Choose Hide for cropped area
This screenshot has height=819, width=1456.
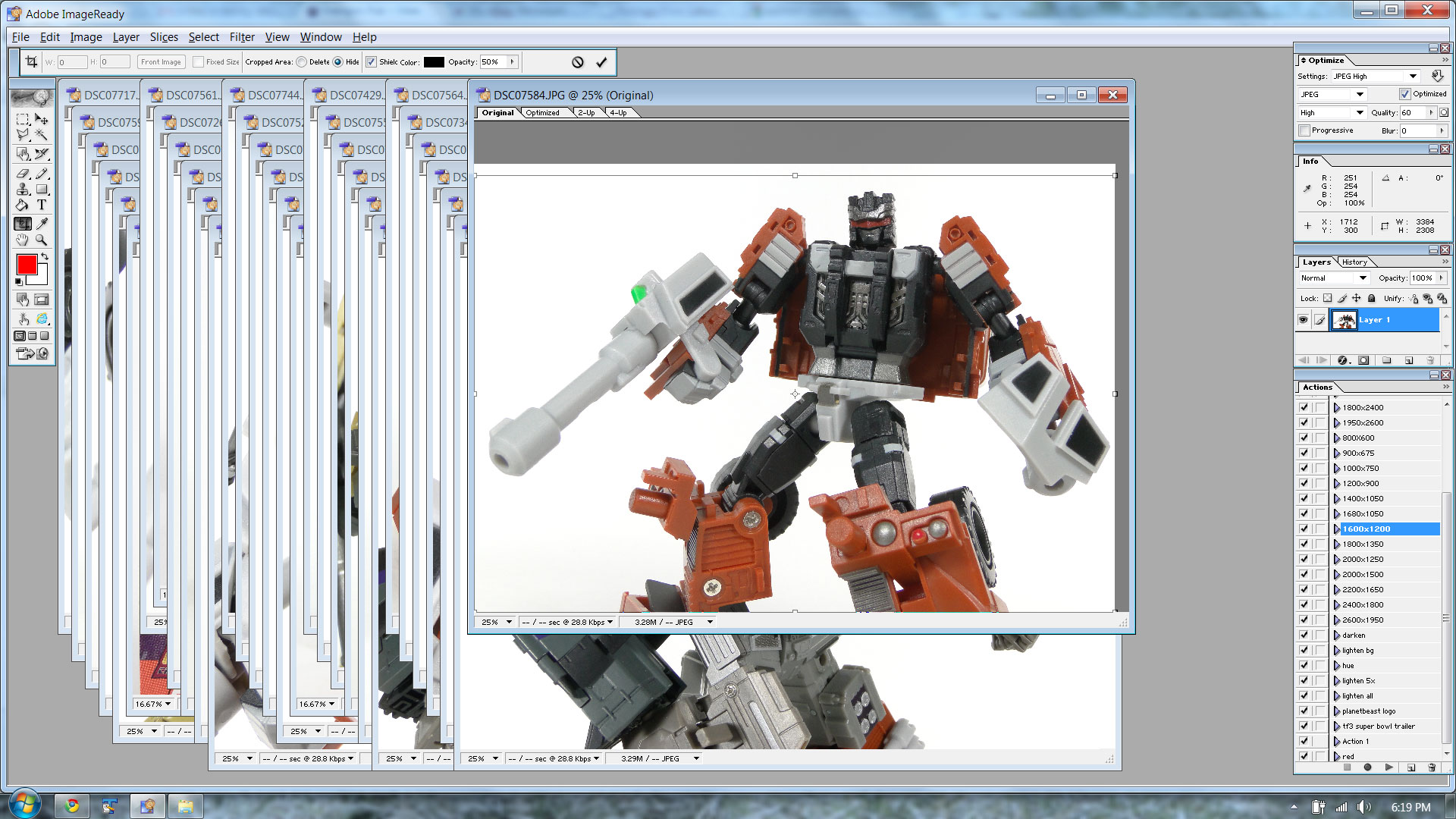click(x=337, y=62)
